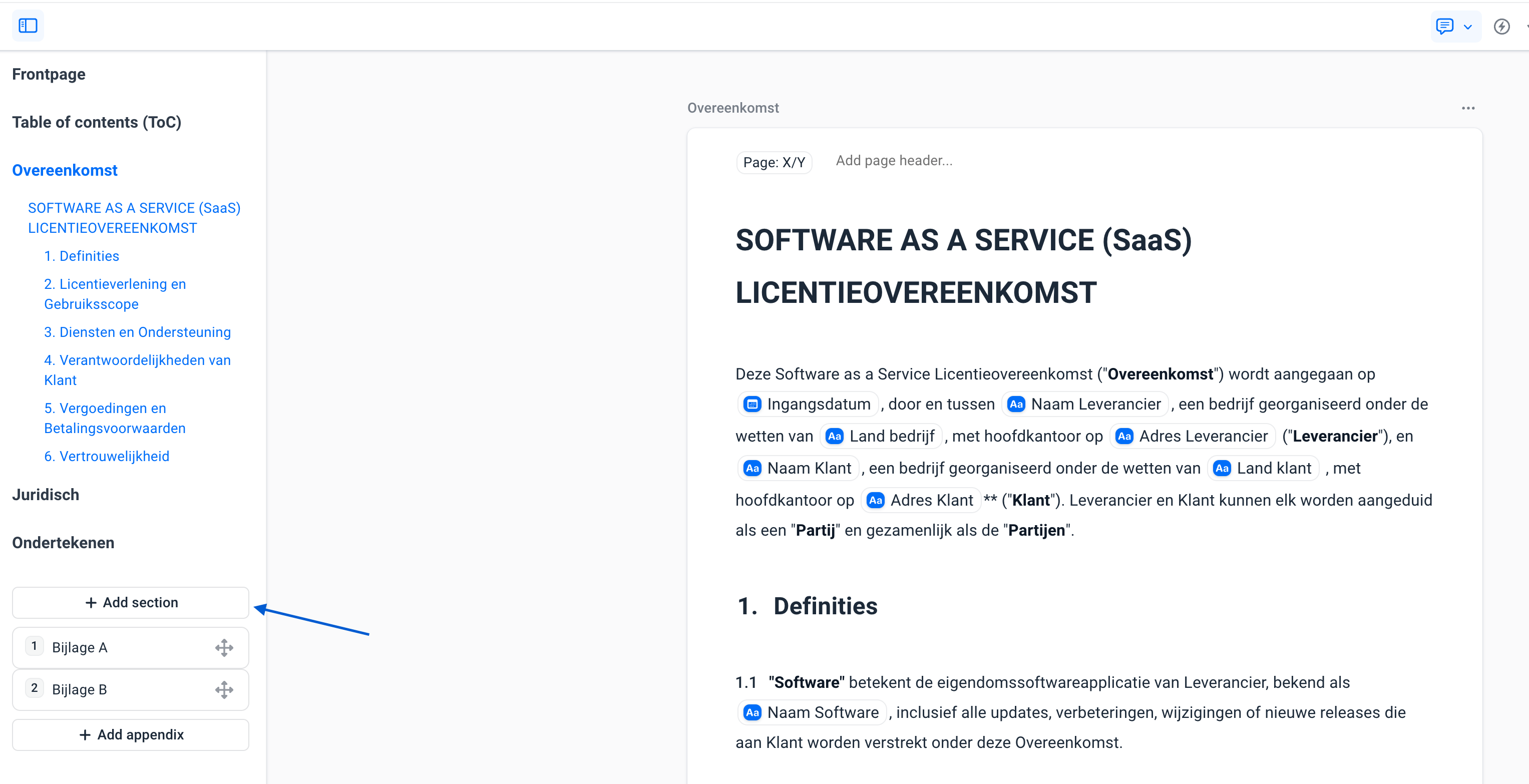
Task: Click the Naam Software field chip
Action: coord(812,713)
